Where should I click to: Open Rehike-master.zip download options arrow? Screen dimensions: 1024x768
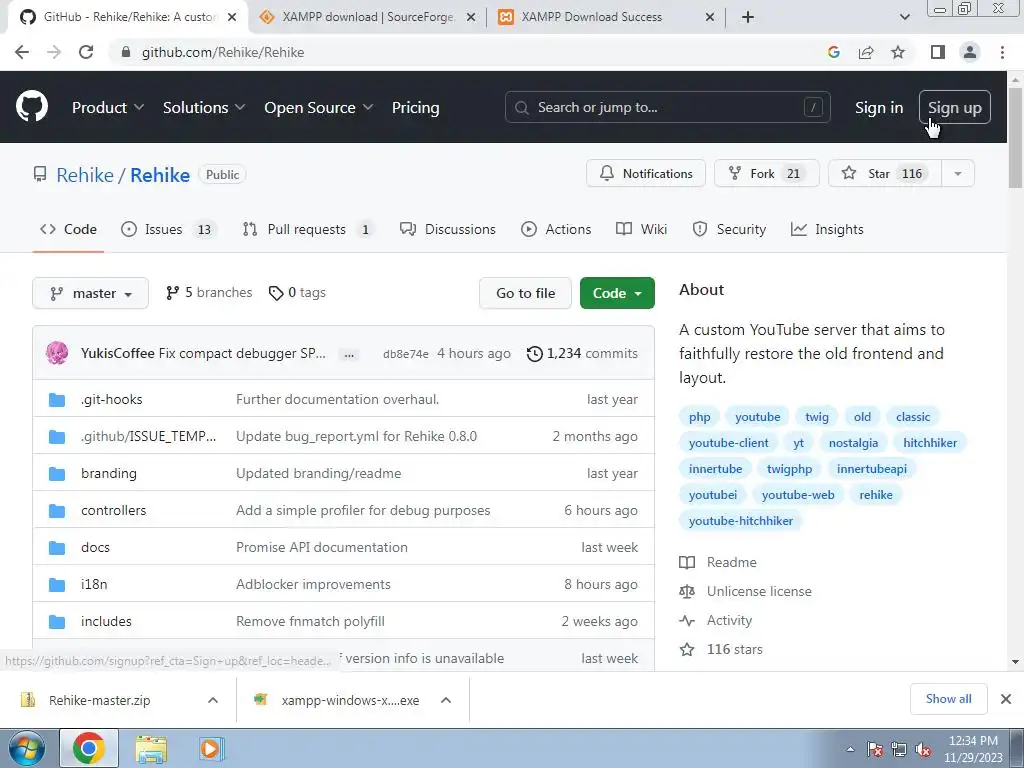tap(212, 700)
